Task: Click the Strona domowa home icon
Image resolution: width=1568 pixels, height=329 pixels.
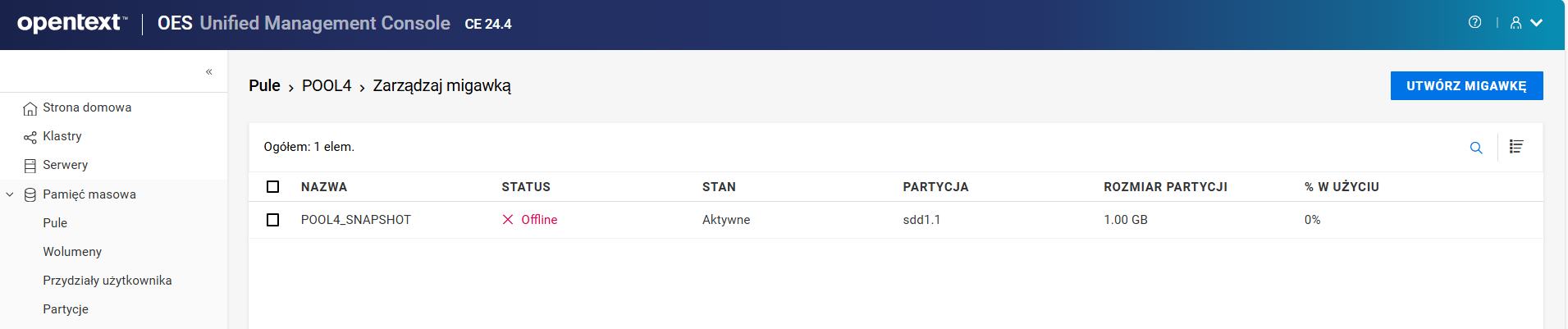Action: coord(30,108)
